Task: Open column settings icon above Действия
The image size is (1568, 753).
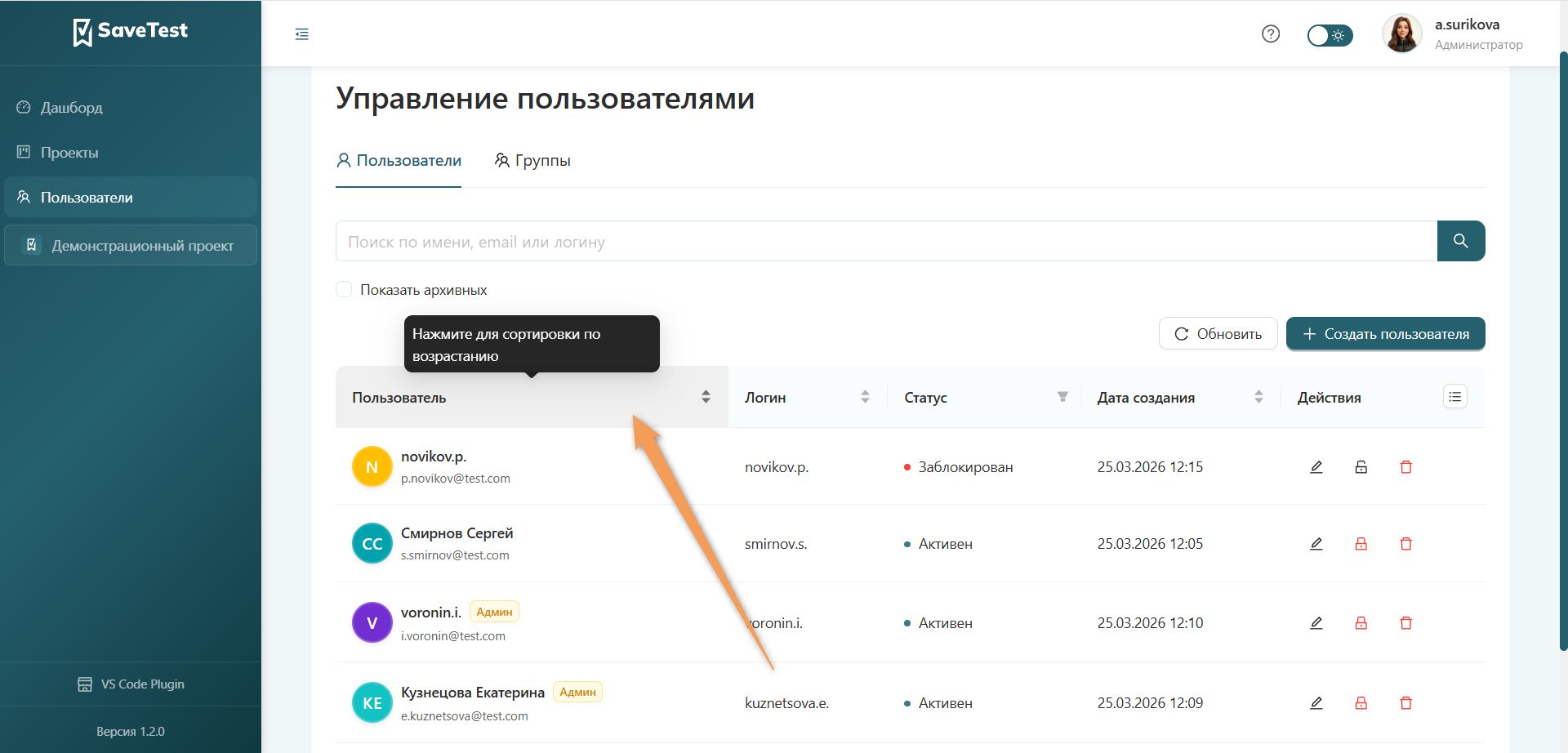Action: (x=1454, y=396)
